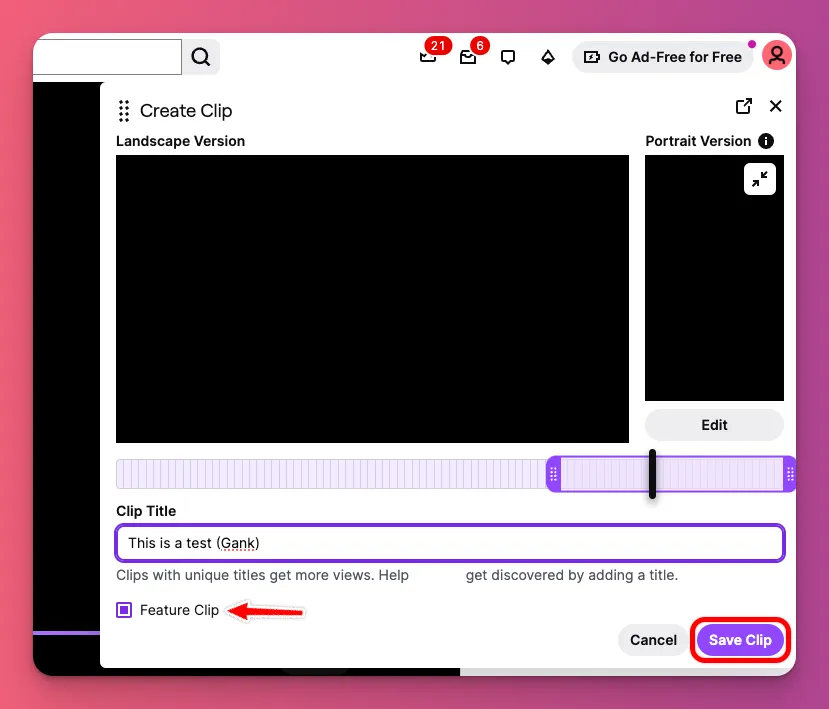The width and height of the screenshot is (829, 709).
Task: Click the clip trim playhead marker
Action: tap(652, 474)
